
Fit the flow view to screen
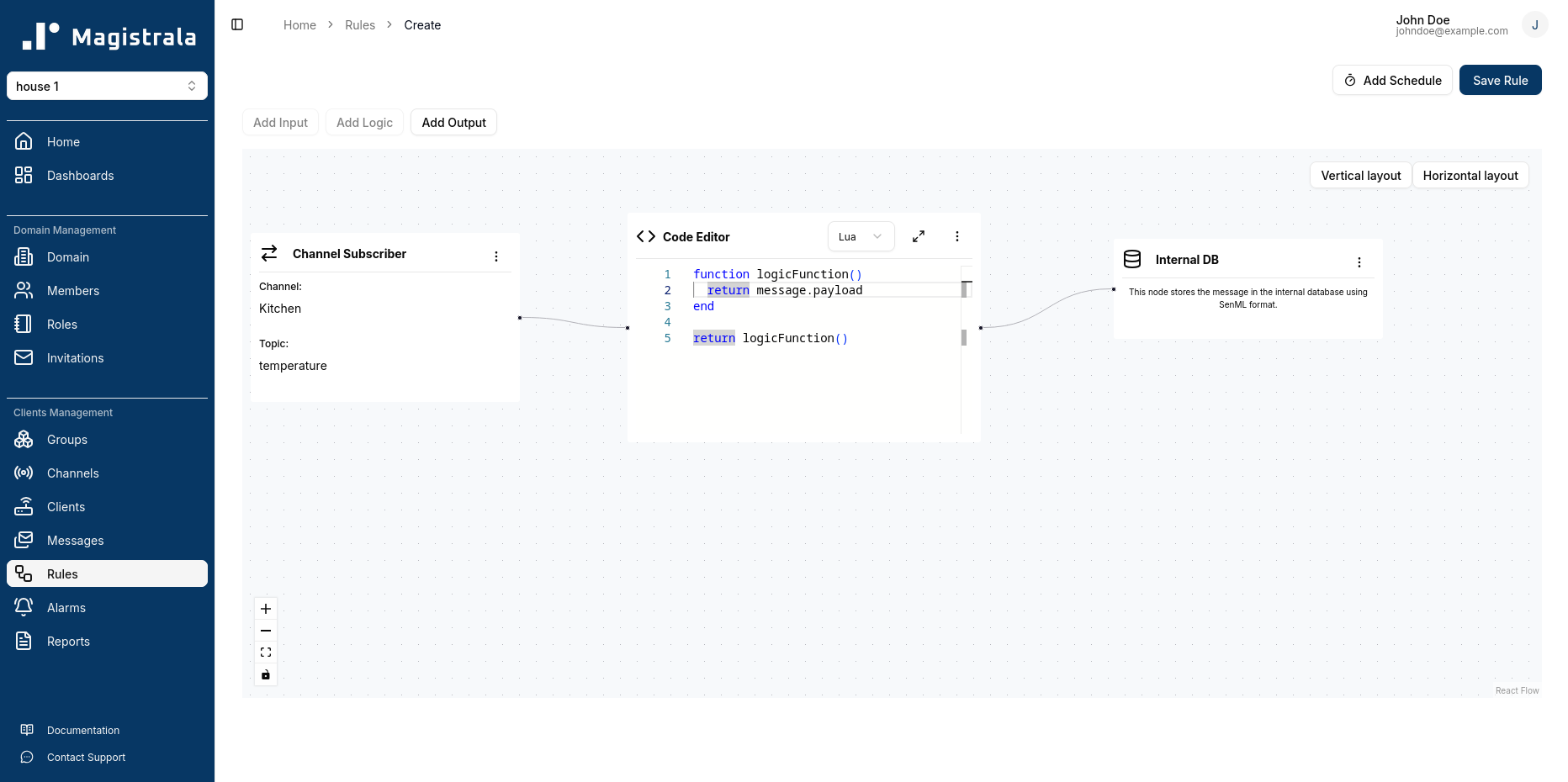(x=266, y=653)
